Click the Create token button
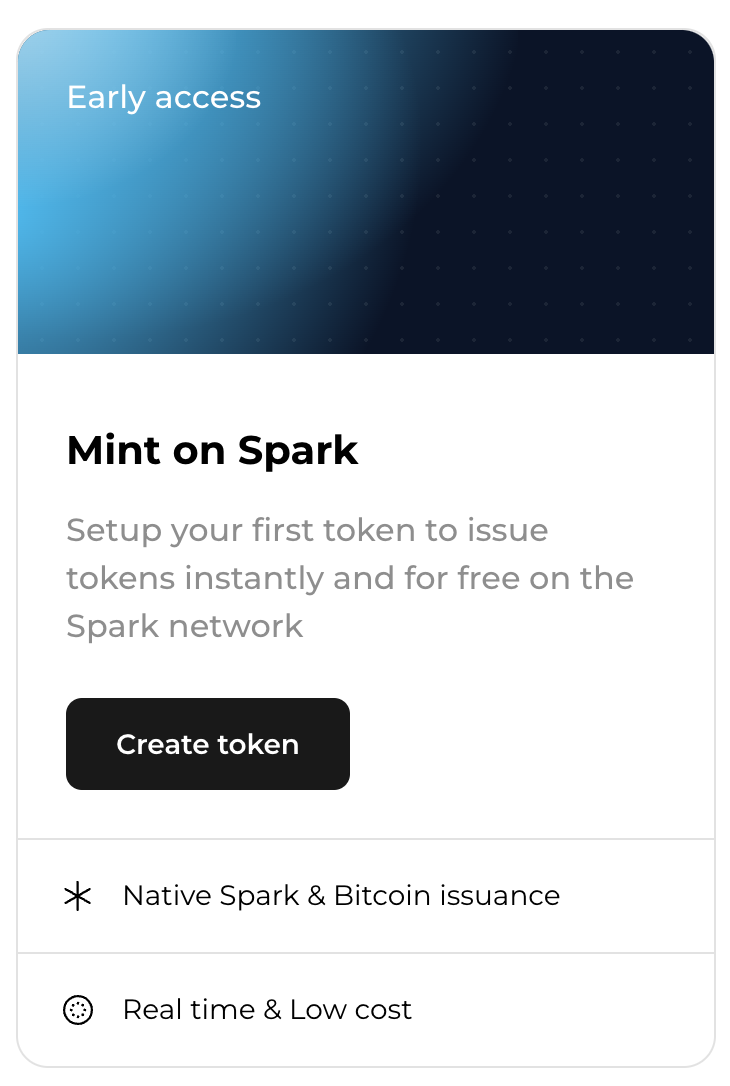 208,744
